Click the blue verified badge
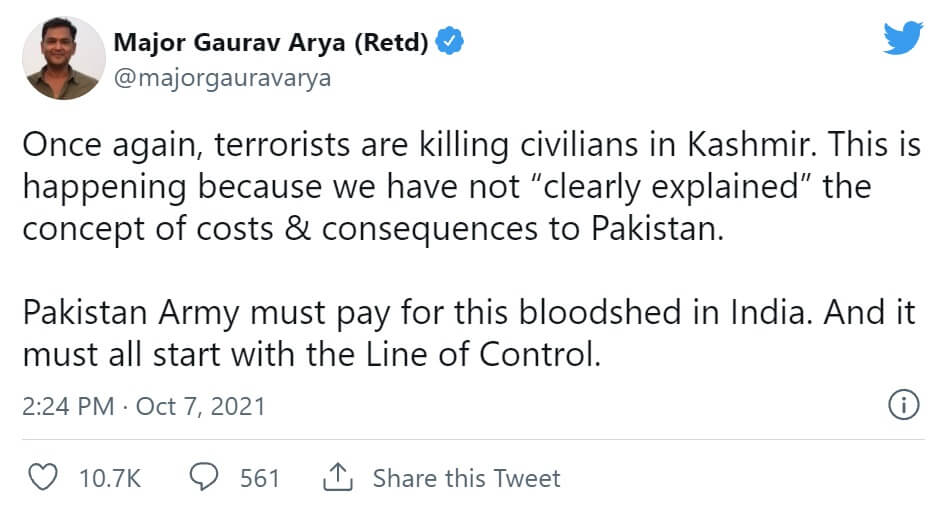This screenshot has height=507, width=947. (450, 43)
